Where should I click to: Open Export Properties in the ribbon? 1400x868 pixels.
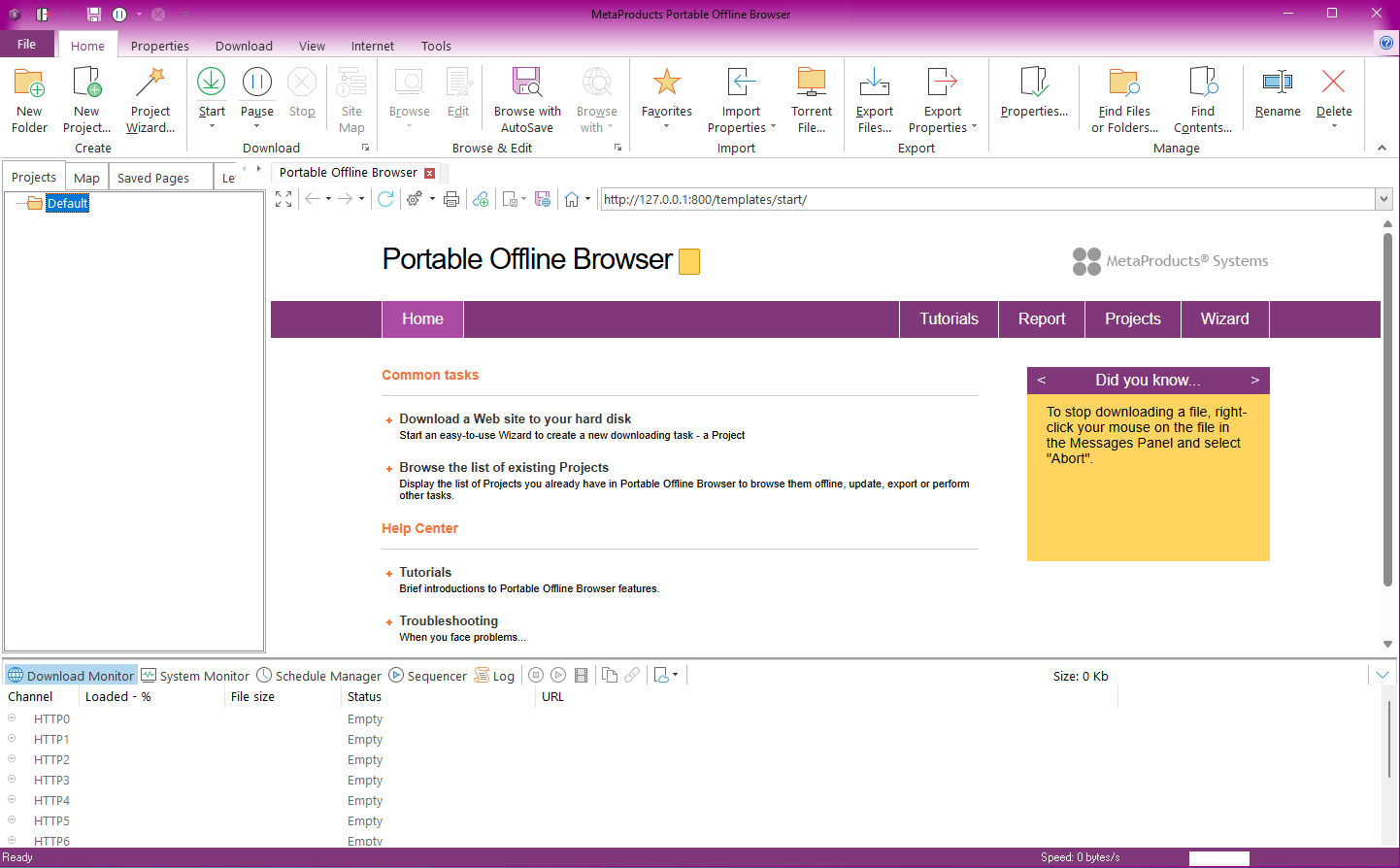(x=942, y=100)
